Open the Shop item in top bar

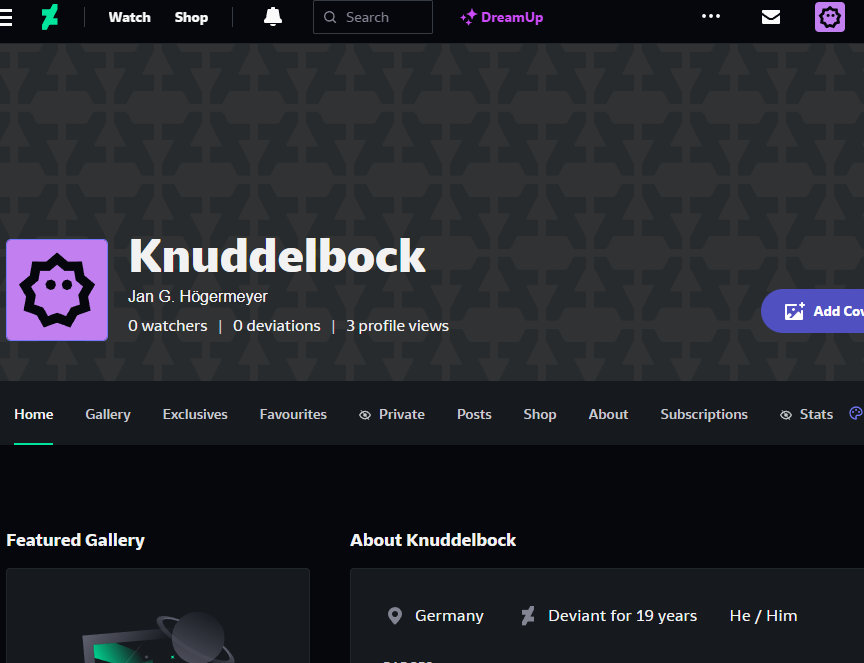click(x=191, y=18)
